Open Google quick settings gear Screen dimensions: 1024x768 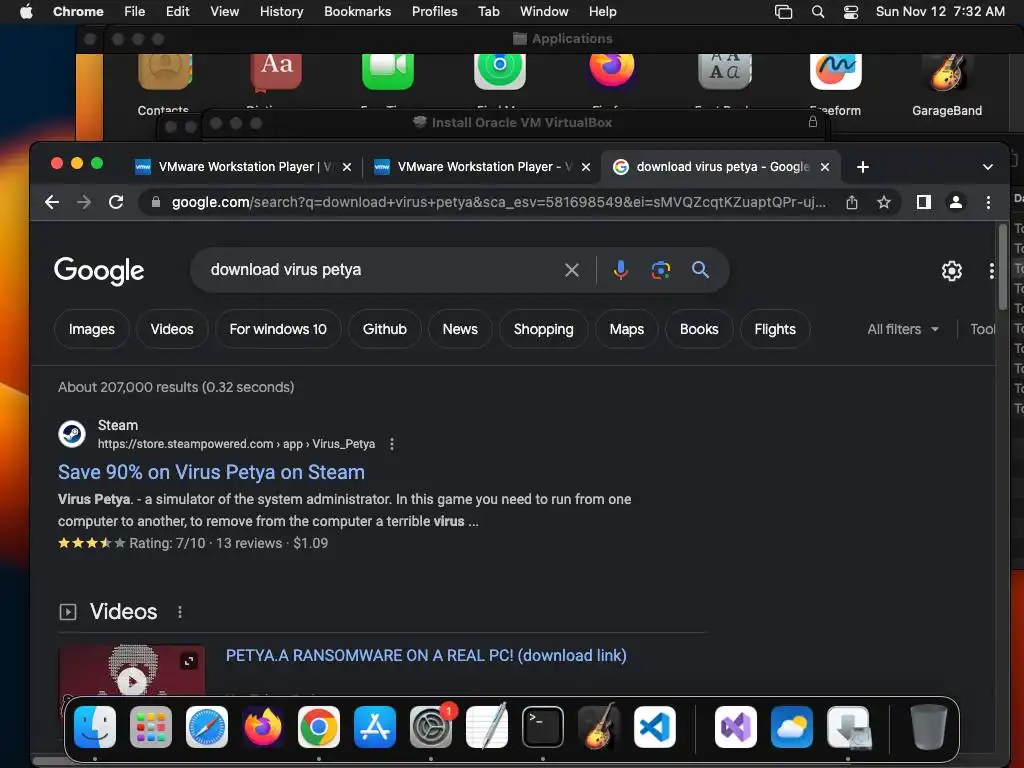[x=952, y=270]
